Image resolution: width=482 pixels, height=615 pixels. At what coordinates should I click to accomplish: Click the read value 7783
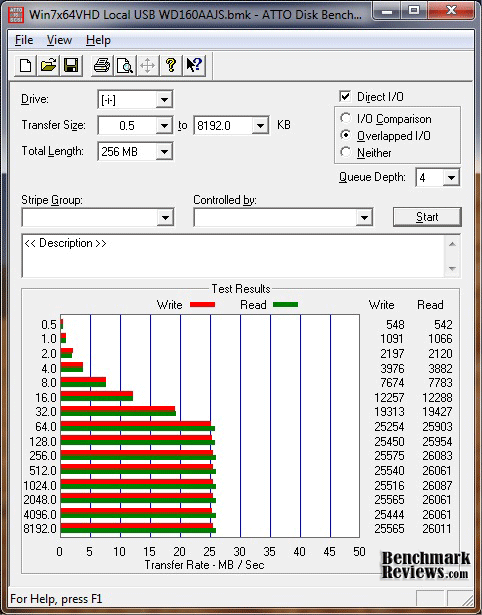[440, 382]
